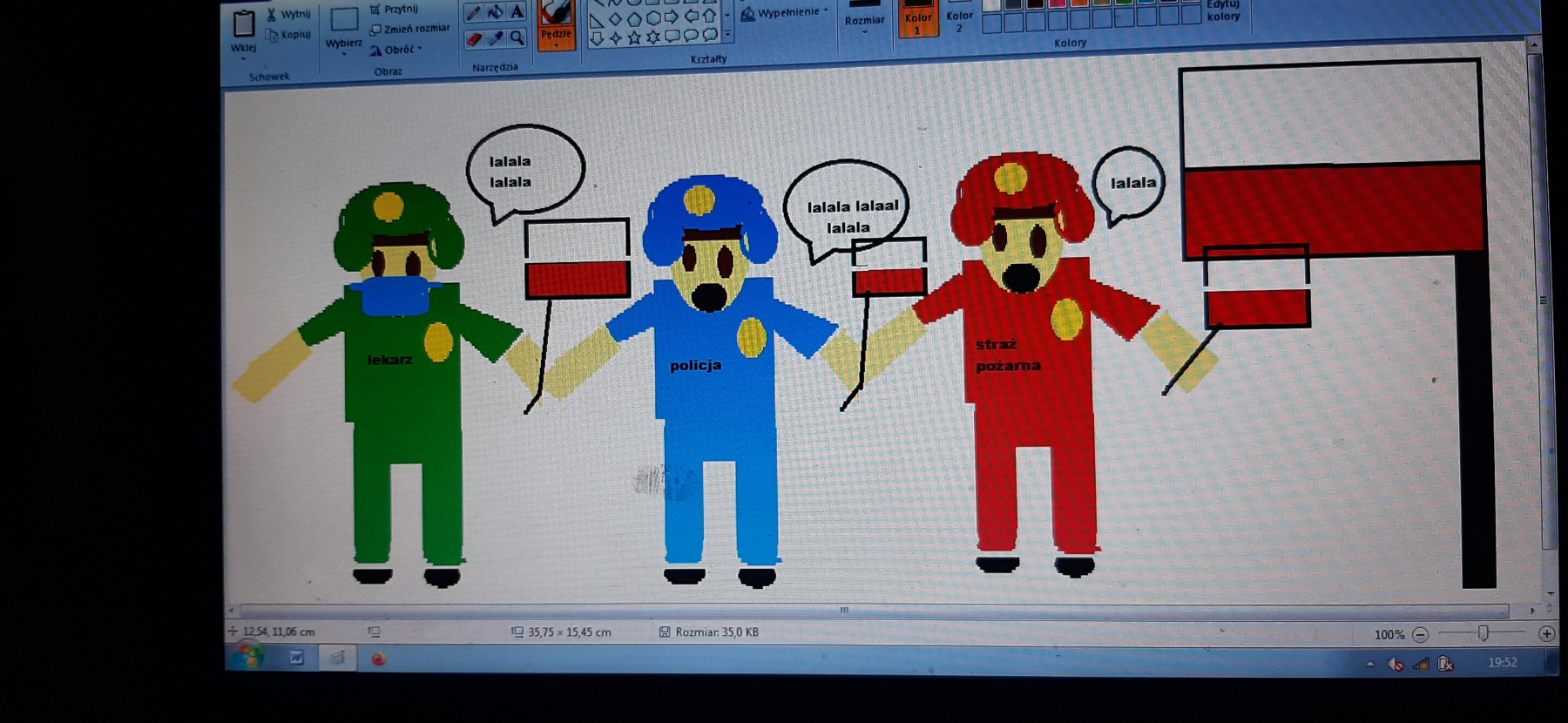The height and width of the screenshot is (723, 1568).
Task: Click the zoom slider handle
Action: pos(1484,633)
